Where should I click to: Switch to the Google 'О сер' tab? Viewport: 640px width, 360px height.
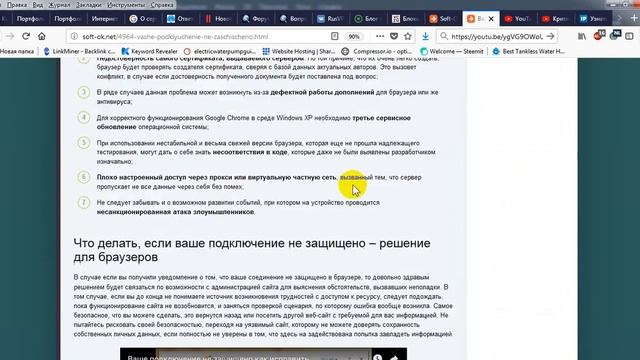point(142,19)
